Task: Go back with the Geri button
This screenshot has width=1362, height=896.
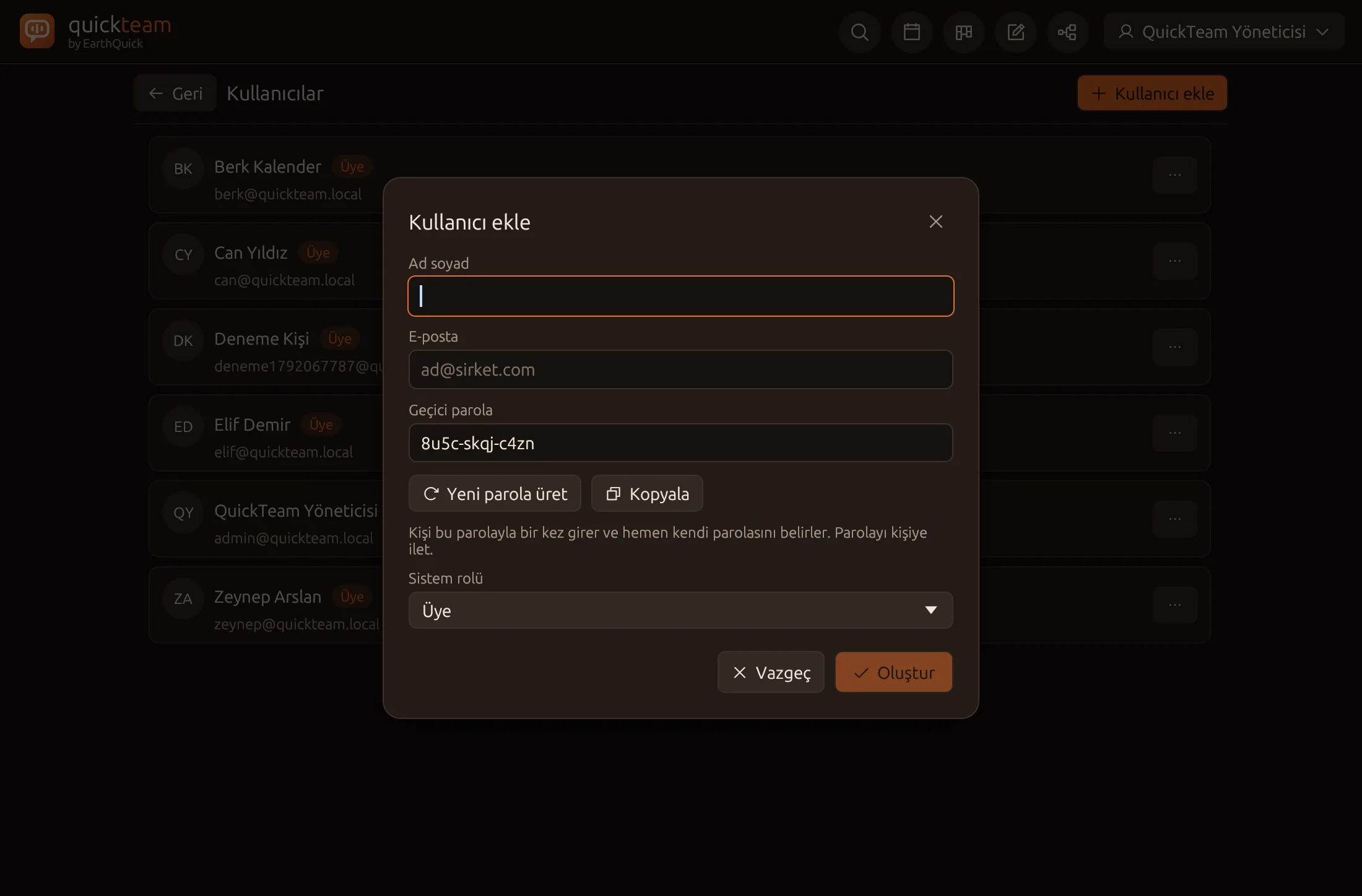Action: pos(175,93)
